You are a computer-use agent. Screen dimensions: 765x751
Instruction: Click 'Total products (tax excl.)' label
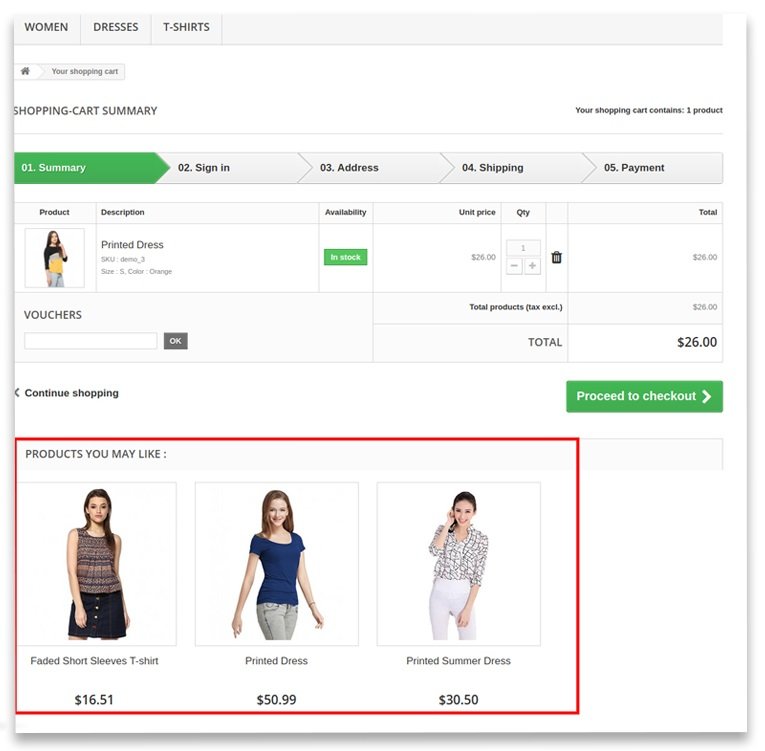[x=516, y=307]
